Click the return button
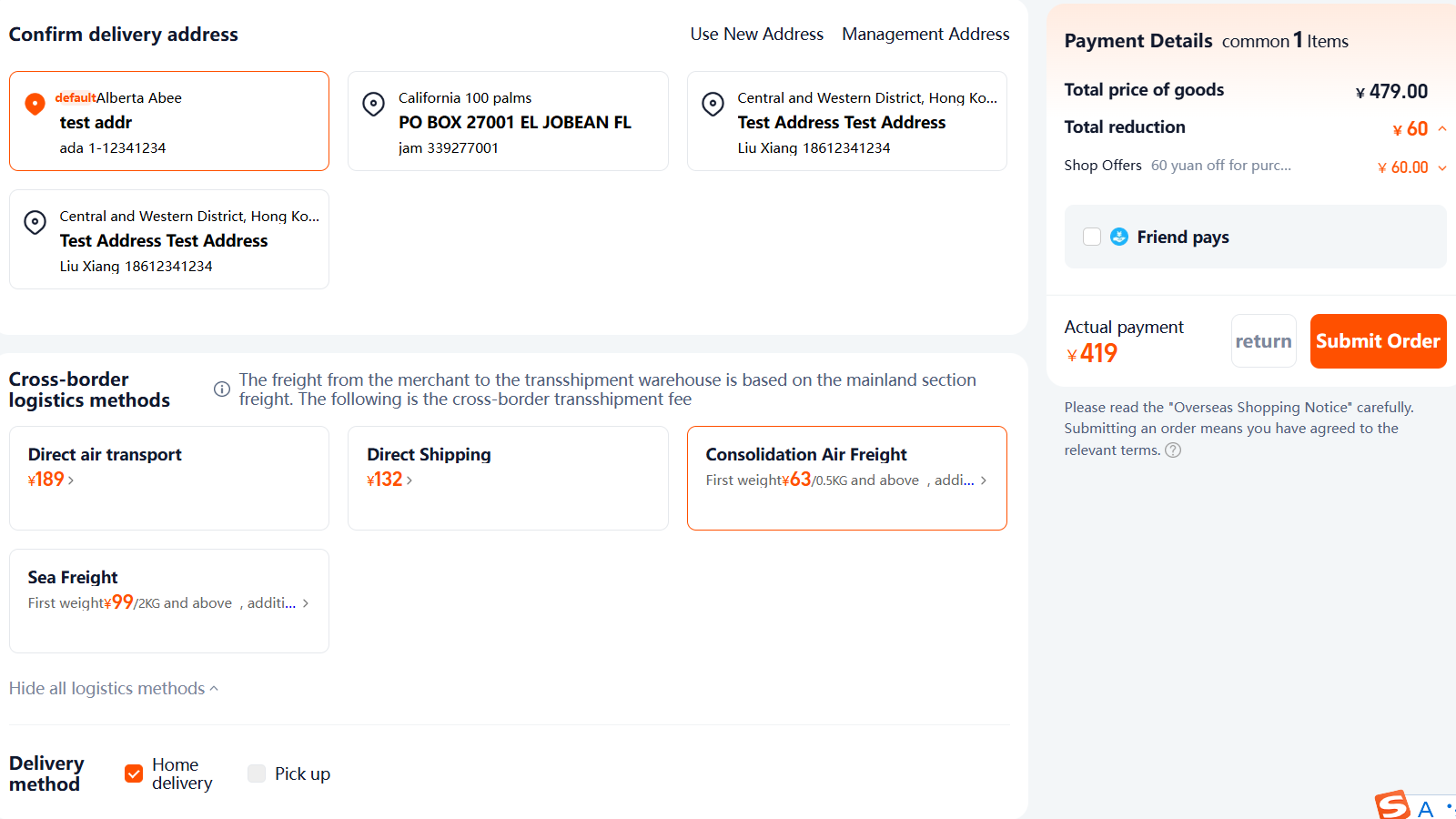This screenshot has width=1456, height=819. point(1263,341)
